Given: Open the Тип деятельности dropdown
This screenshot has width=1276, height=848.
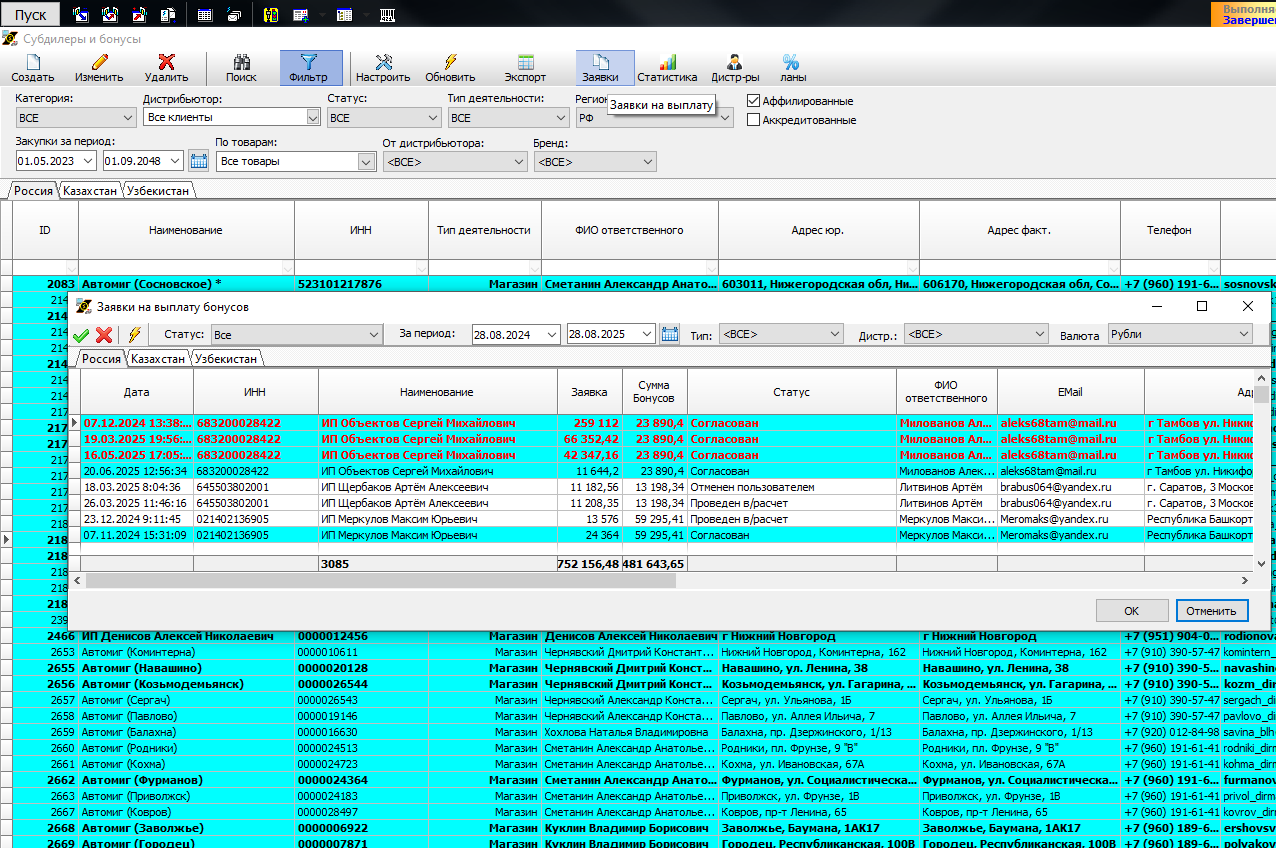Looking at the screenshot, I should pyautogui.click(x=508, y=118).
